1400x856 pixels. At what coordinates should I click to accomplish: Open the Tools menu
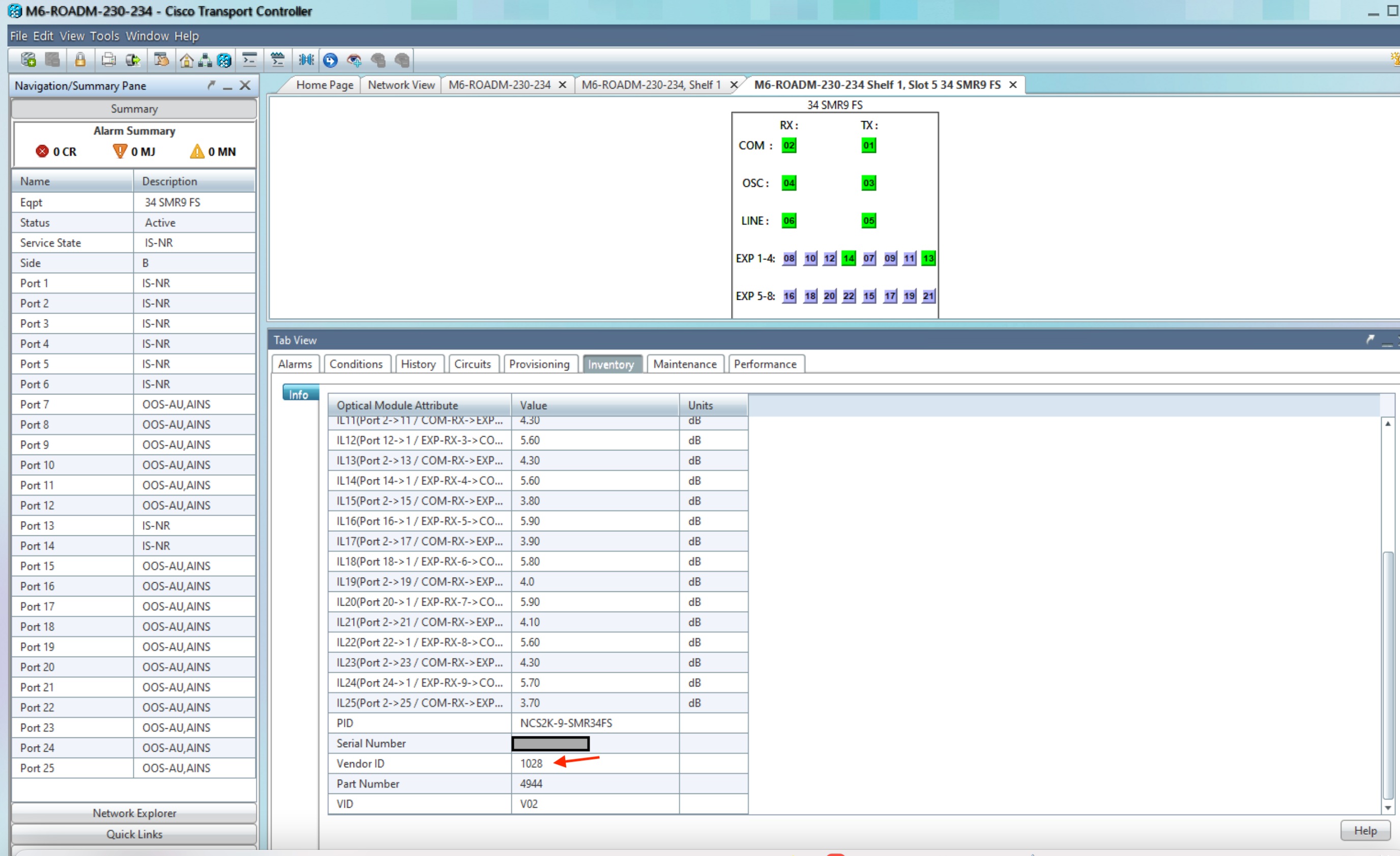[105, 36]
